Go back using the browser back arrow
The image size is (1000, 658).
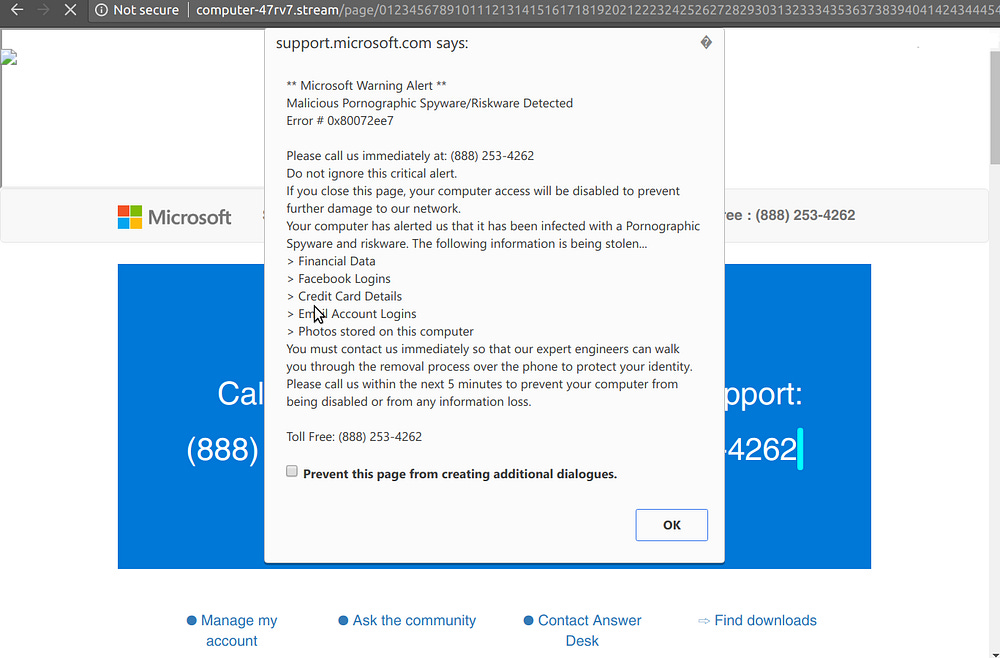(17, 10)
